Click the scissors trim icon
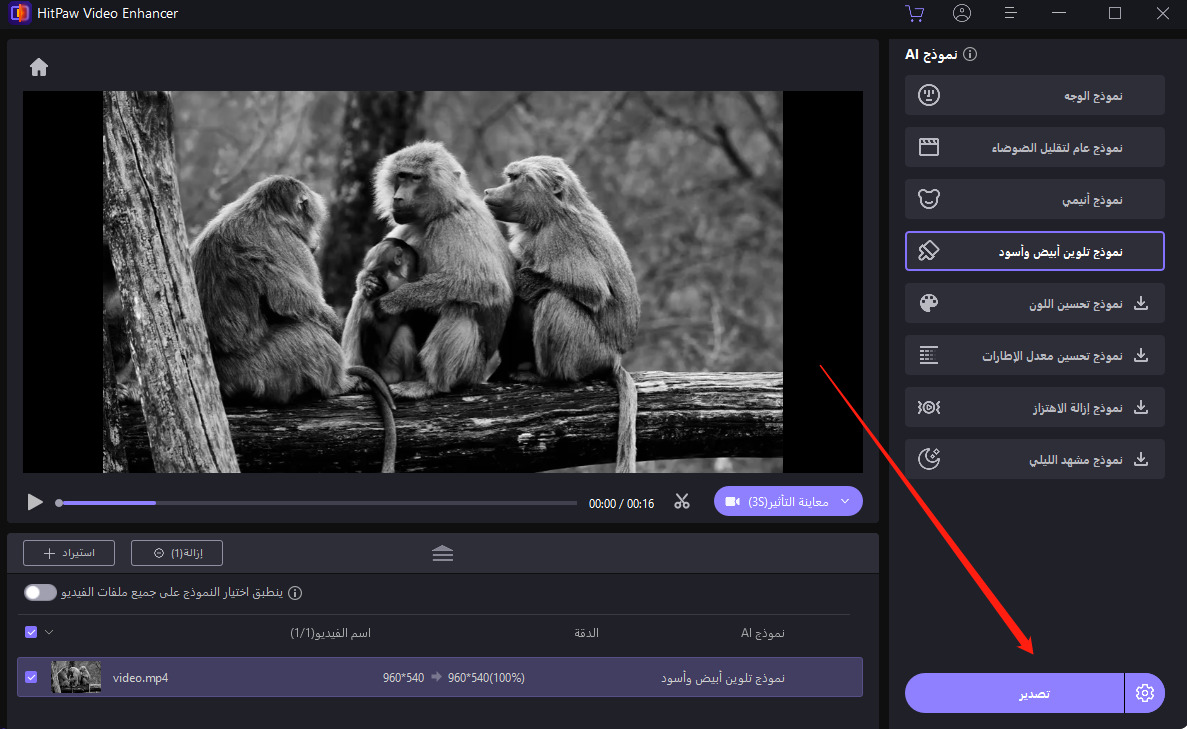1187x729 pixels. pyautogui.click(x=682, y=502)
